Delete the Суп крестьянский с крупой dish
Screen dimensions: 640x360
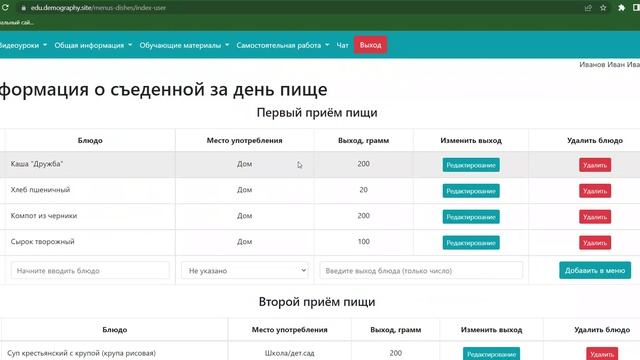click(x=602, y=353)
